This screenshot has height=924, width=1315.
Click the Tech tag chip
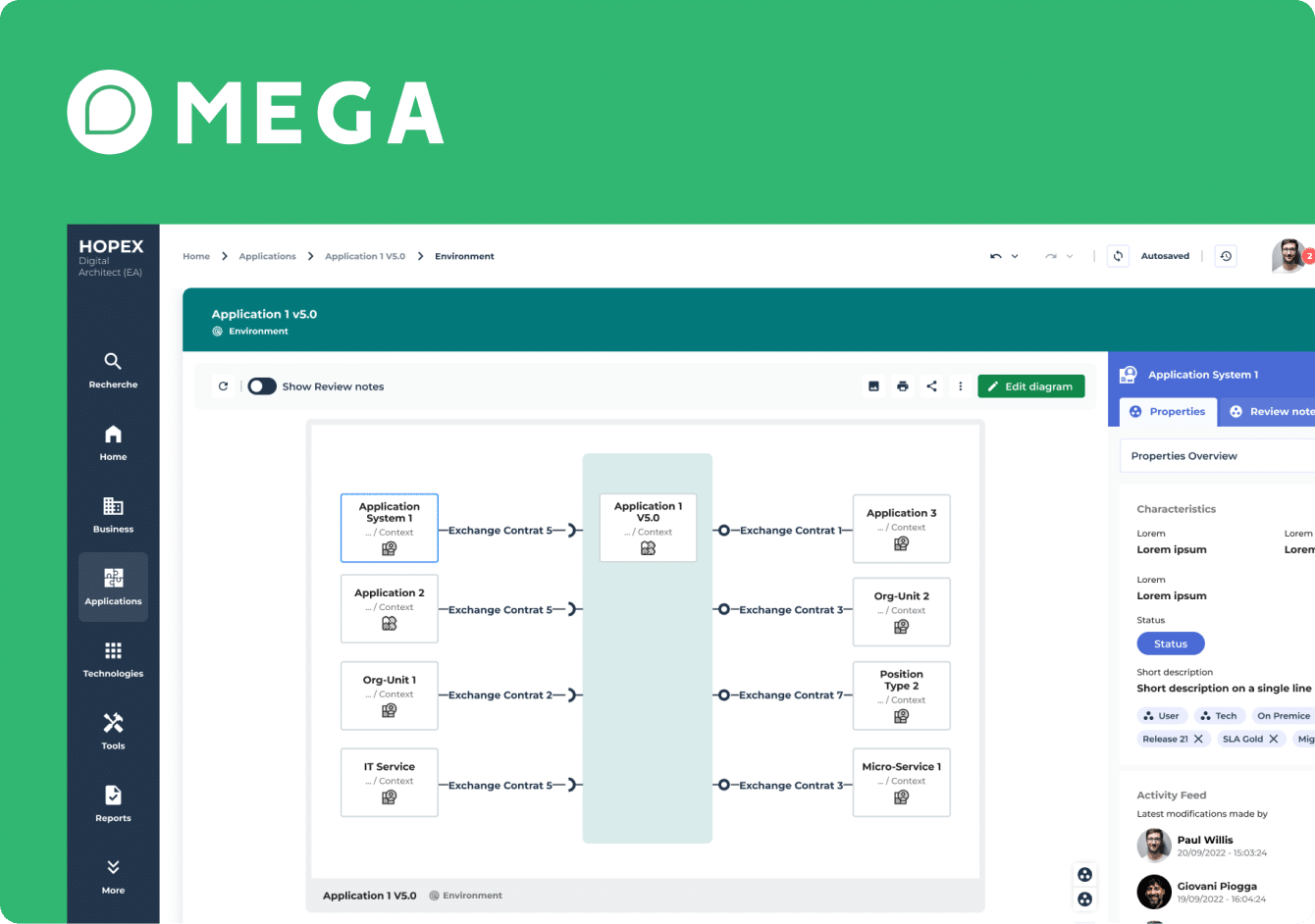pyautogui.click(x=1219, y=716)
